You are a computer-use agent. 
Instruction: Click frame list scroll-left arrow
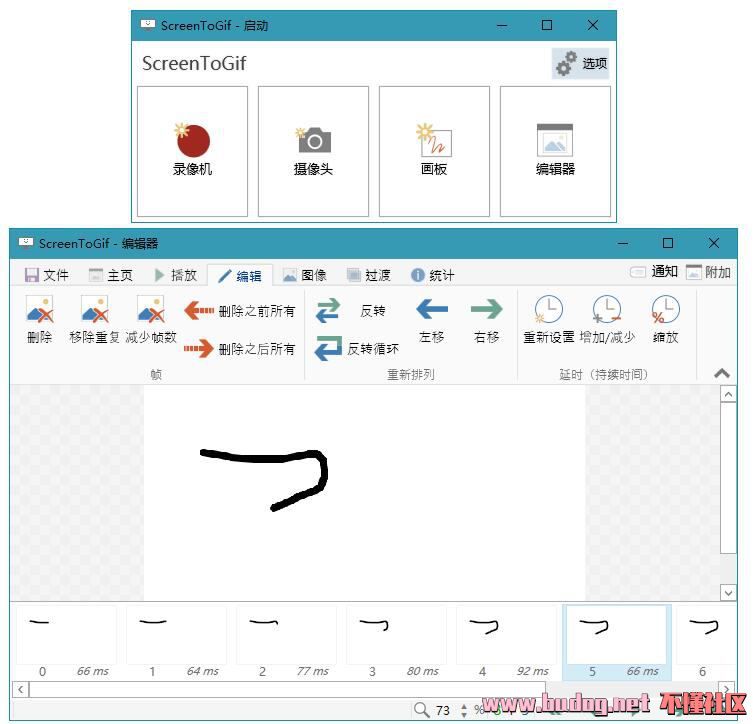point(20,689)
